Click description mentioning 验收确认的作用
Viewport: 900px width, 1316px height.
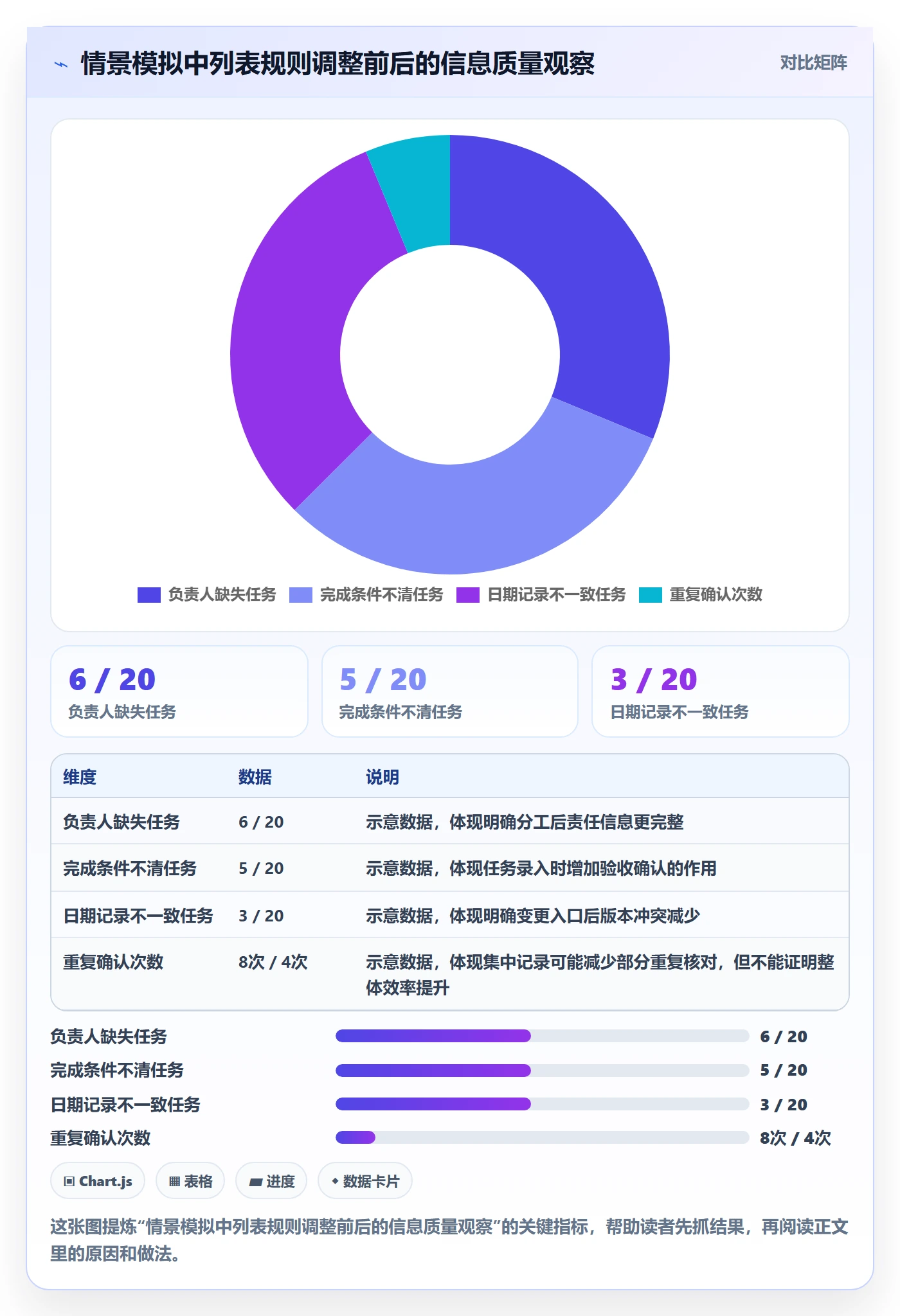pos(541,868)
